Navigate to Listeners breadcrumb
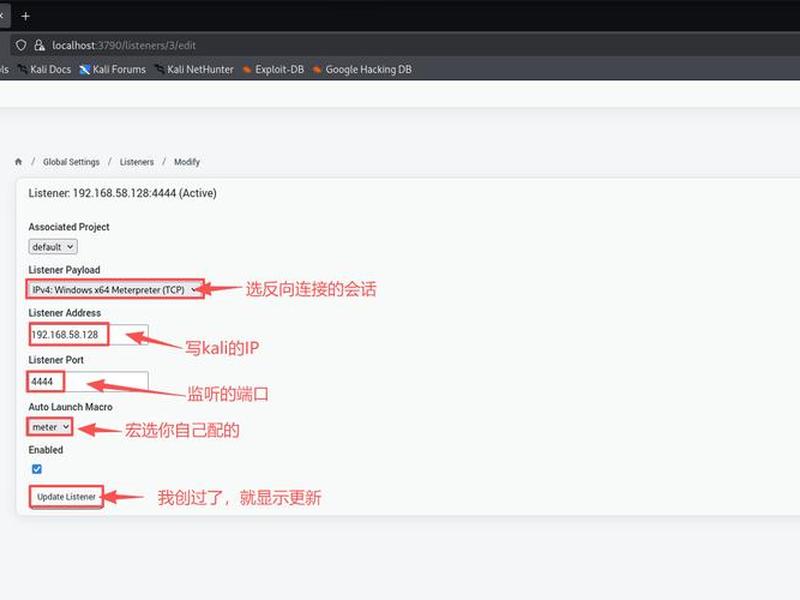 [x=136, y=162]
